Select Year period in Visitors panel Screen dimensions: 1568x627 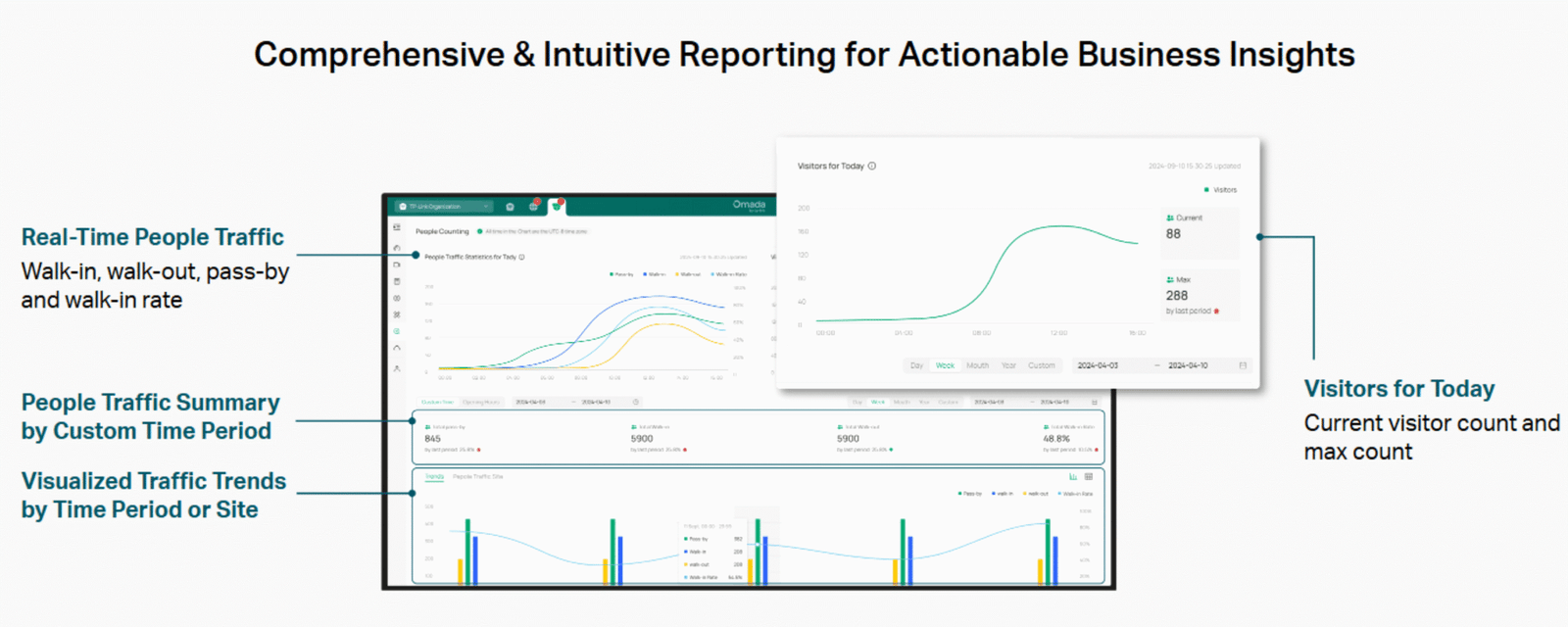click(1008, 365)
